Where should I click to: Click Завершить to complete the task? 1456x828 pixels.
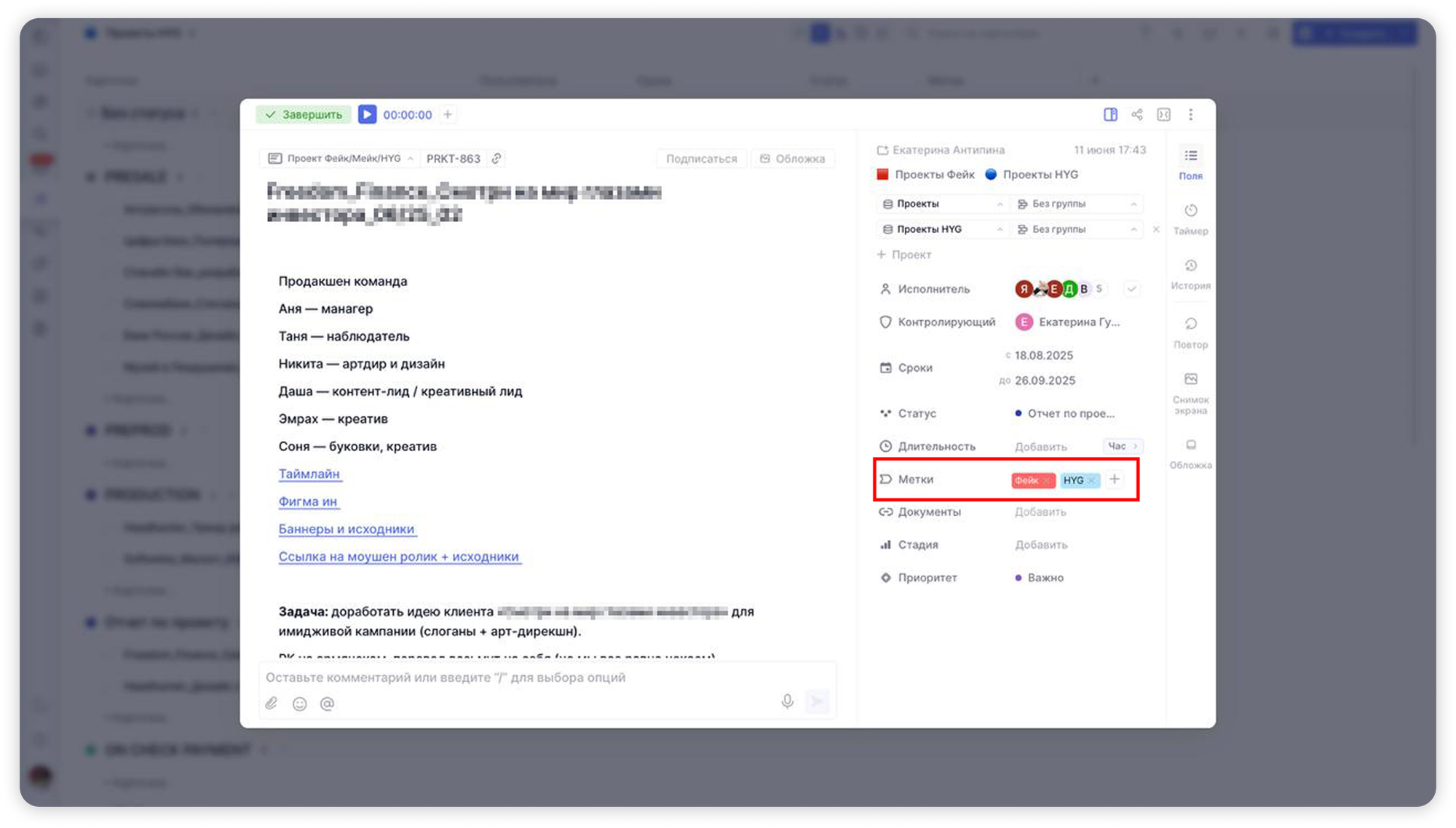(x=304, y=114)
